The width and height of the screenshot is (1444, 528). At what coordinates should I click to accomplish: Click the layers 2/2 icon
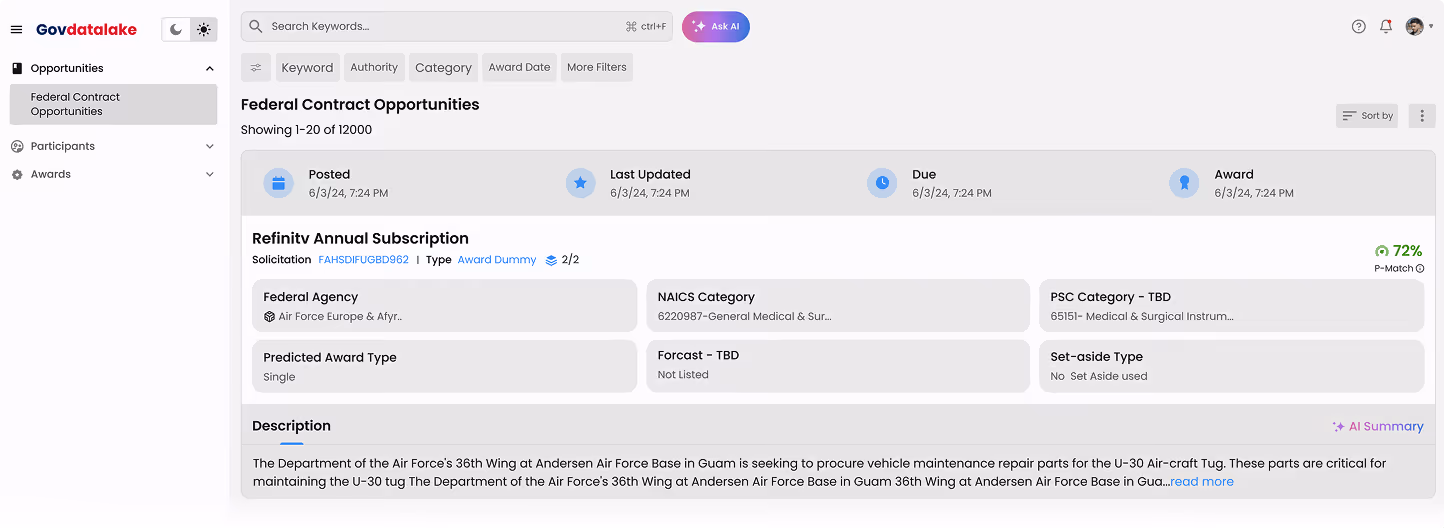click(x=551, y=260)
